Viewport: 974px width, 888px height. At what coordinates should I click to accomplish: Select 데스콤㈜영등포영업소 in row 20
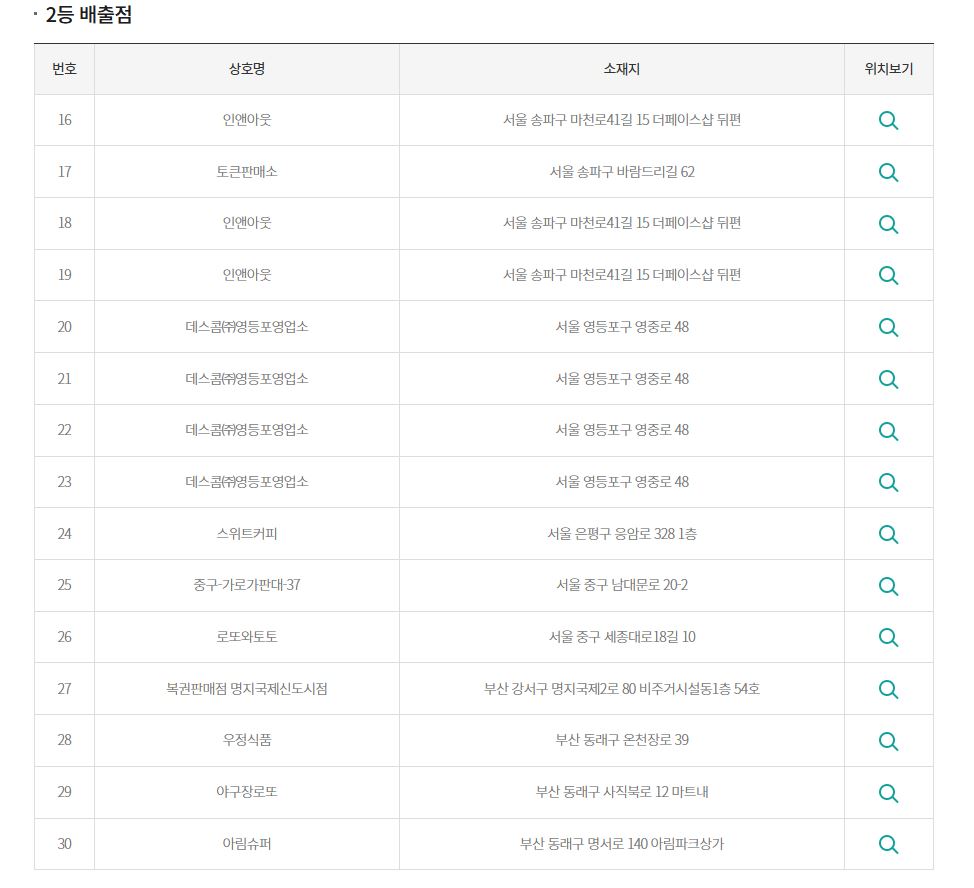[x=247, y=327]
